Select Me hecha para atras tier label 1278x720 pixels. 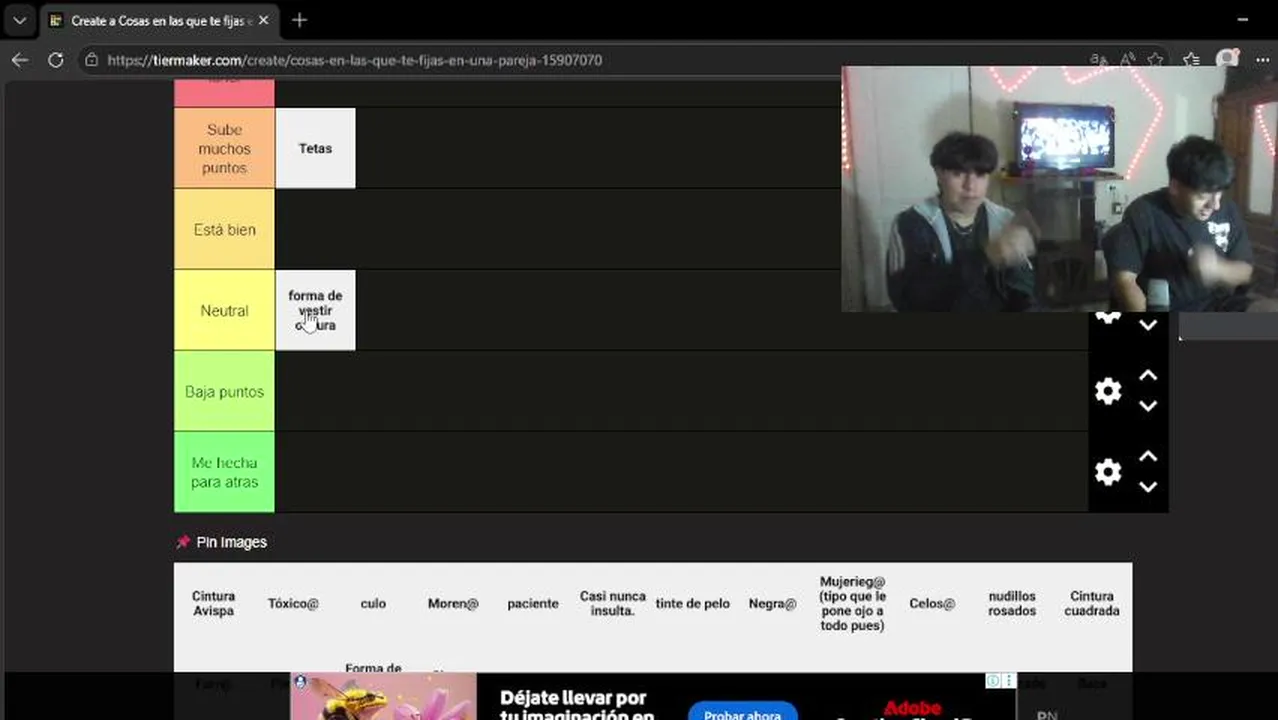224,472
